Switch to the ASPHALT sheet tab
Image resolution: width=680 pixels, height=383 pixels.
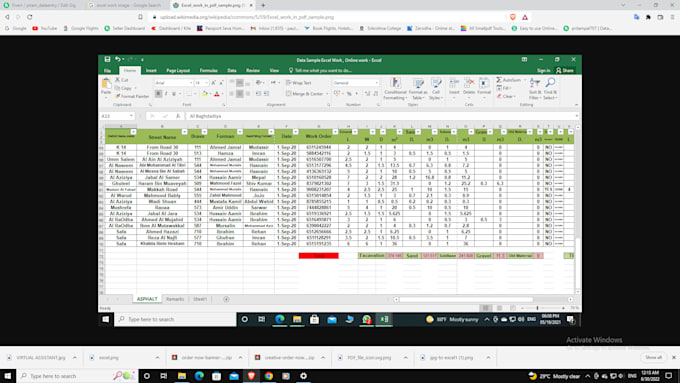147,299
